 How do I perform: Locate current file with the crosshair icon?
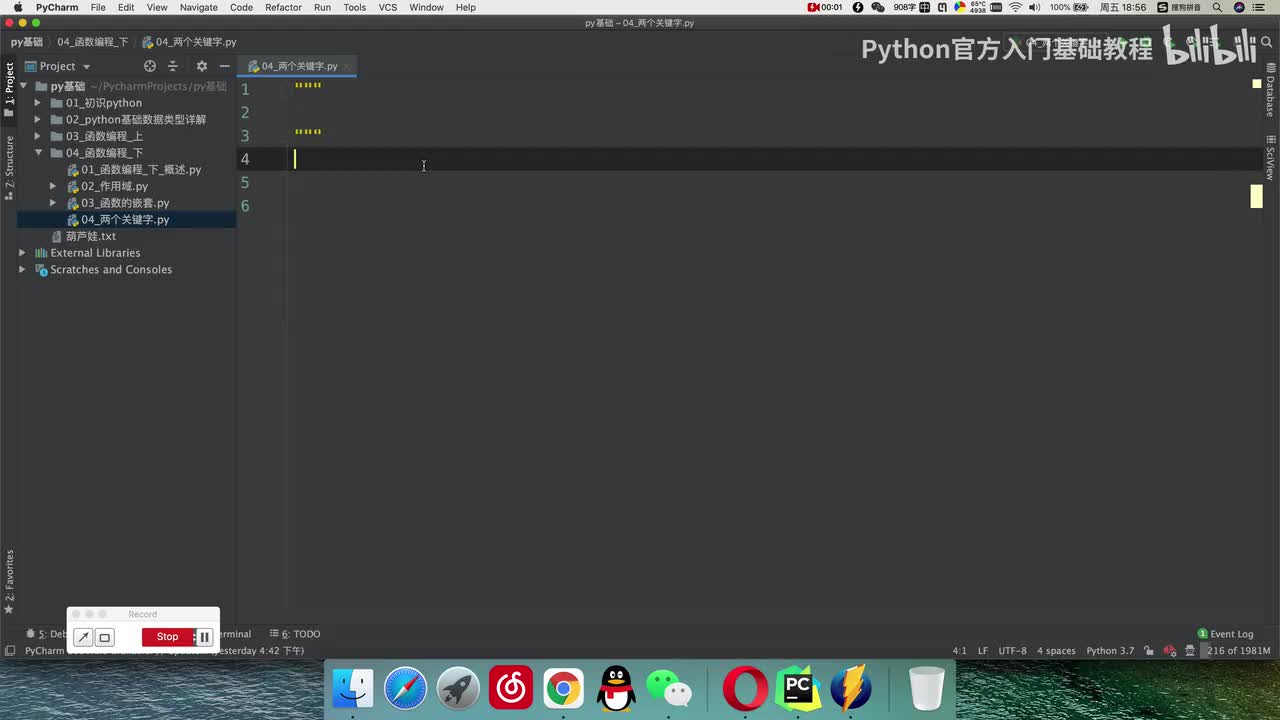click(x=150, y=66)
